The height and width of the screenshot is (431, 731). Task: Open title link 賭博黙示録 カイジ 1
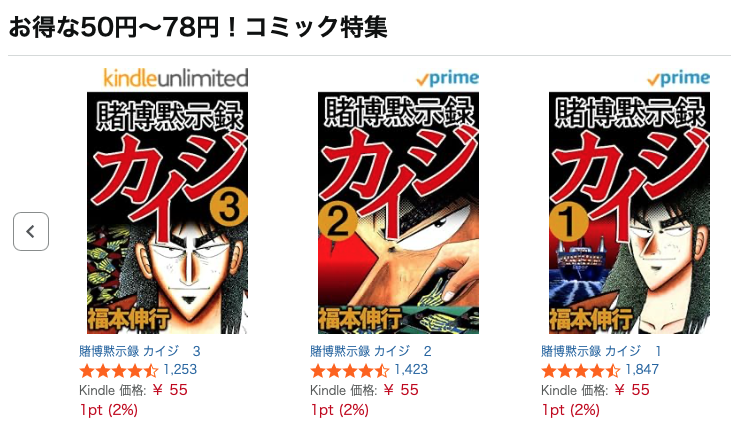(601, 351)
